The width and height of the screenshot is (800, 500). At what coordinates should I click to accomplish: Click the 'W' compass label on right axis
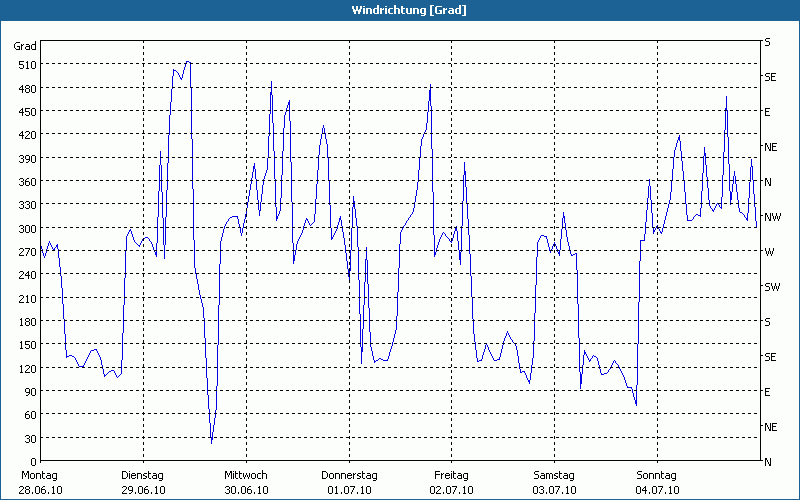(x=769, y=252)
